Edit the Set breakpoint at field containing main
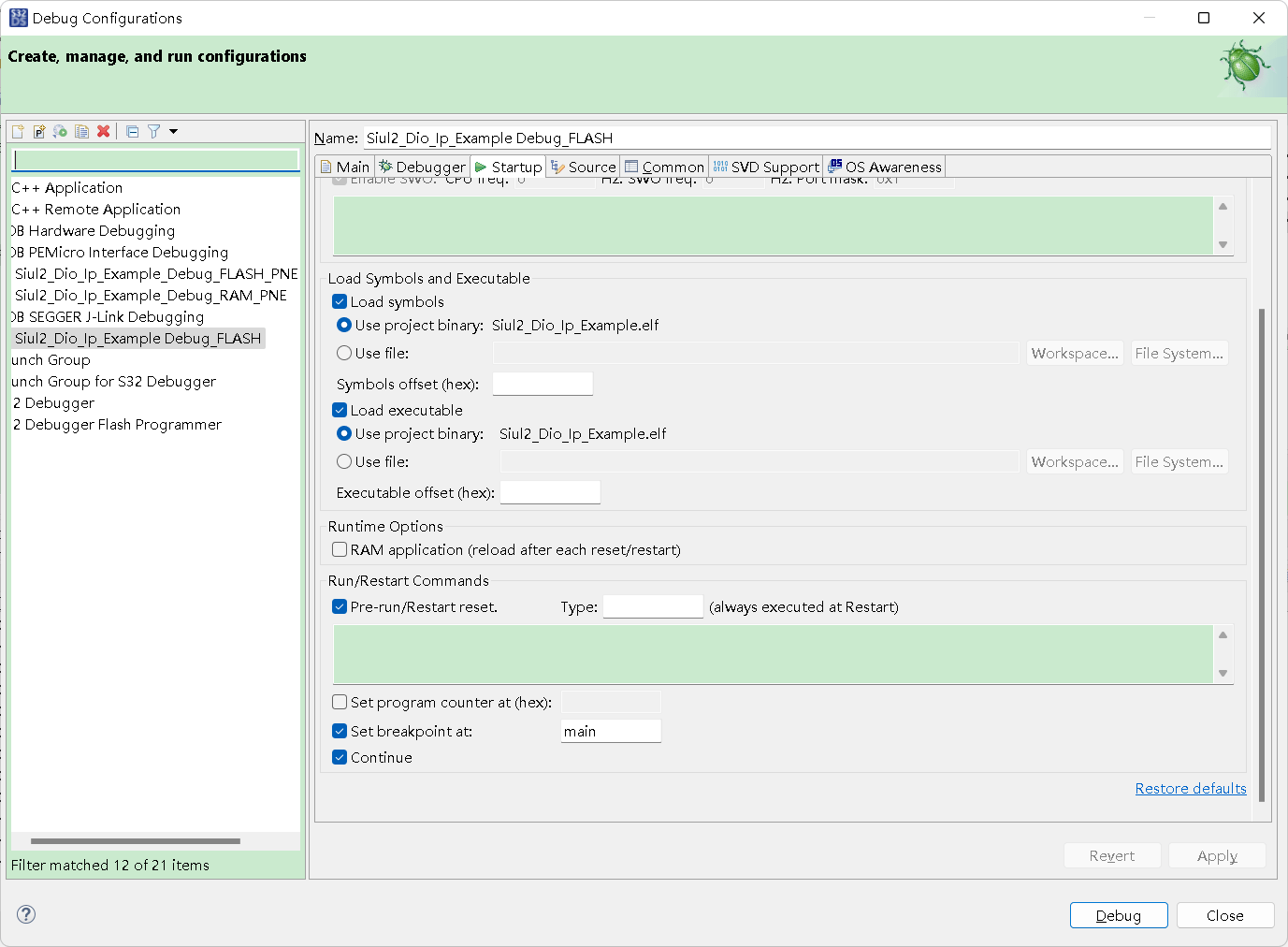Screen dimensions: 1288x947 tap(610, 731)
